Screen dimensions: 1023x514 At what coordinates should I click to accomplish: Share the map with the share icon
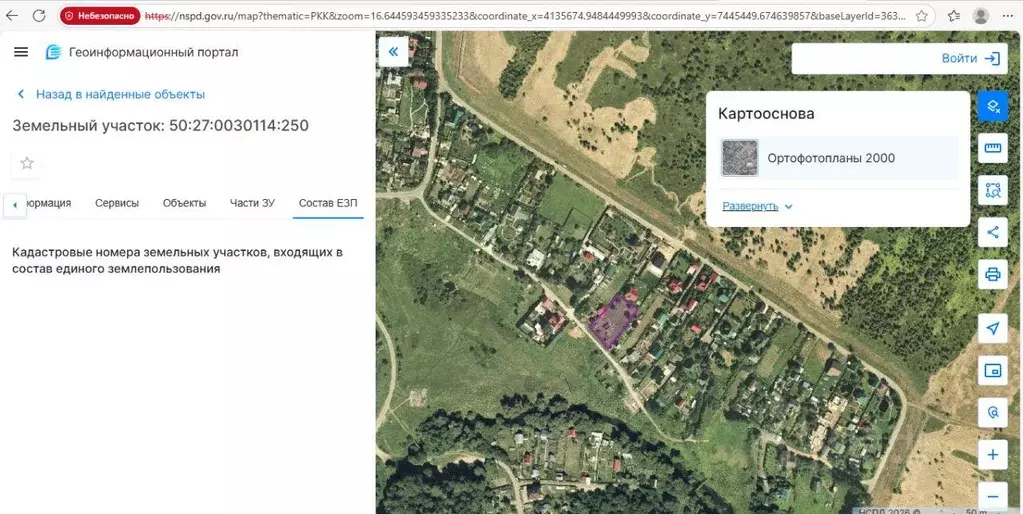point(993,232)
